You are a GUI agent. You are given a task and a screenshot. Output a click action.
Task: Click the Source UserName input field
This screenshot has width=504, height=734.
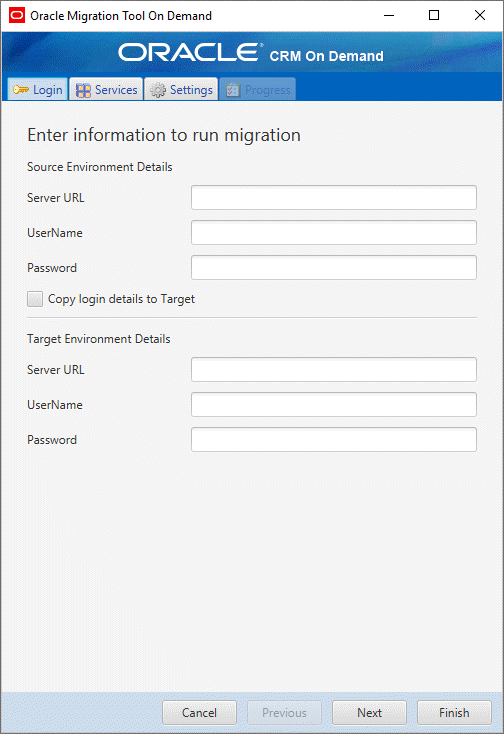pyautogui.click(x=334, y=233)
